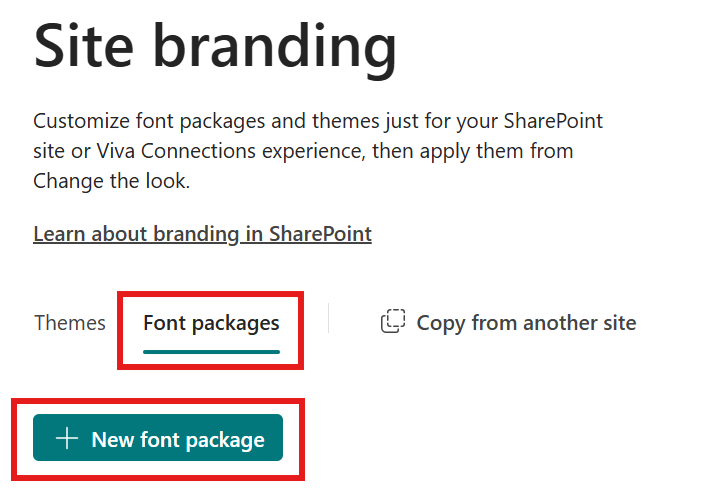Click the vertical divider beside Font packages

tap(328, 318)
